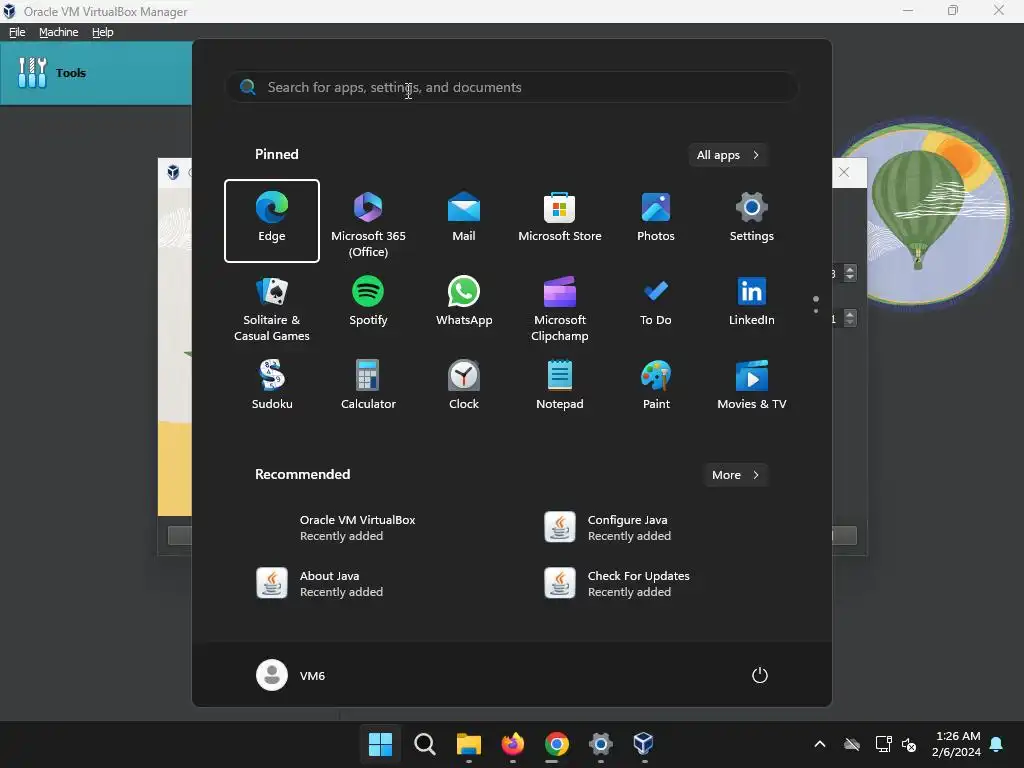Open Settings from the taskbar
This screenshot has width=1024, height=768.
[600, 744]
